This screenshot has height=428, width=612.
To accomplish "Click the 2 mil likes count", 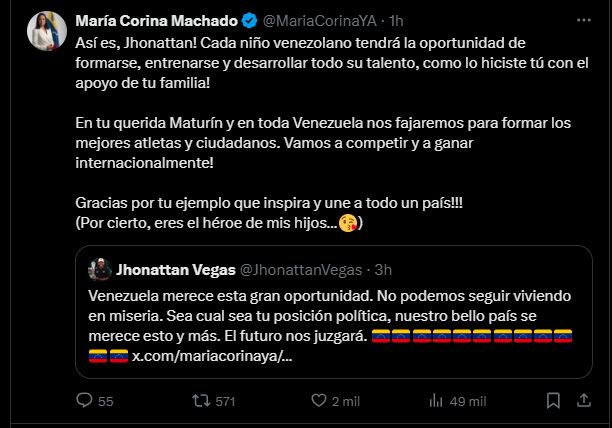I will point(346,401).
